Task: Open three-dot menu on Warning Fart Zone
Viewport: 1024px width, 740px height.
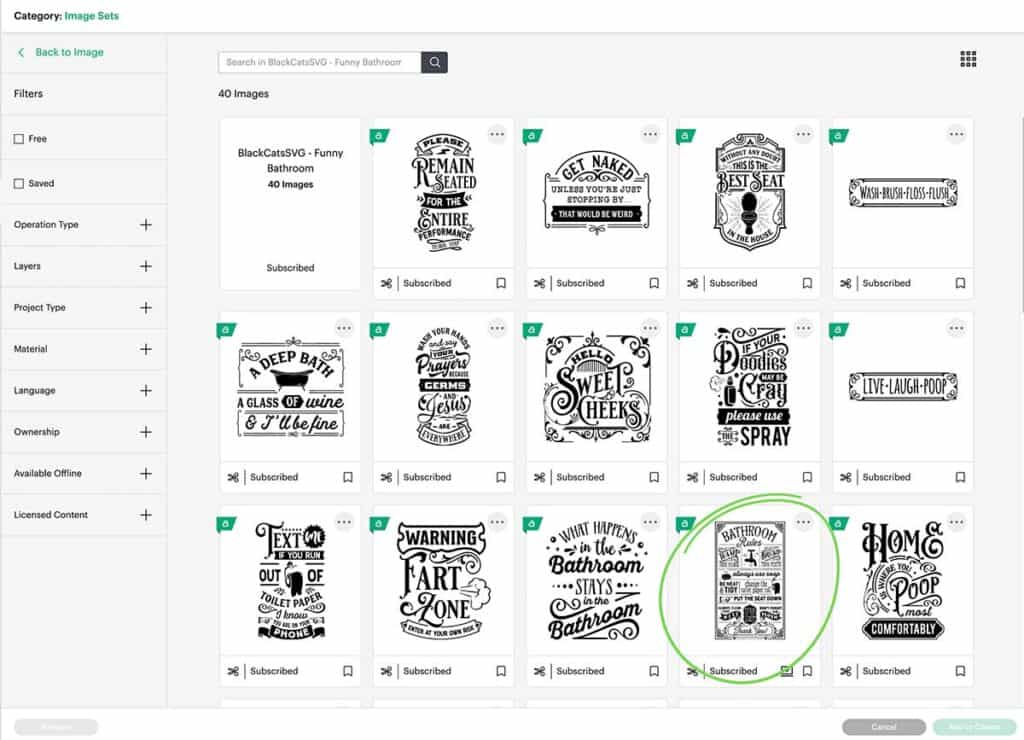Action: click(x=497, y=522)
